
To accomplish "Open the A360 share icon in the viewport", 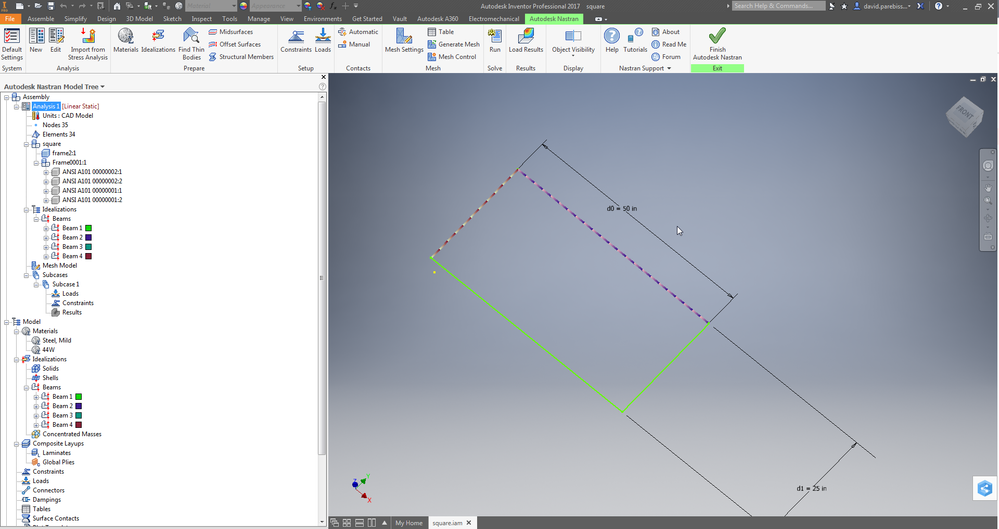I will click(x=984, y=489).
